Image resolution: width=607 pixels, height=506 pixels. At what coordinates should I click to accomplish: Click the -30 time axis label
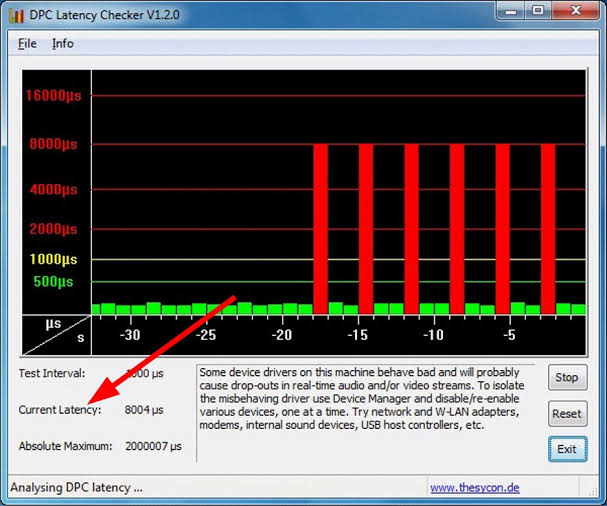130,335
